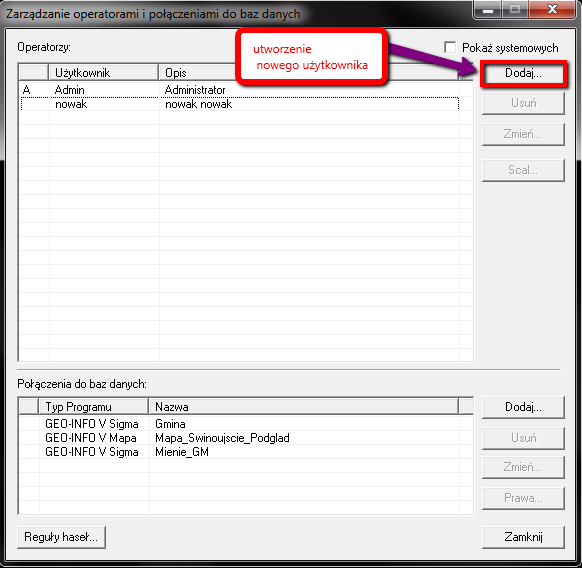582x568 pixels.
Task: Sort connections by Nazwa column header
Action: 304,407
